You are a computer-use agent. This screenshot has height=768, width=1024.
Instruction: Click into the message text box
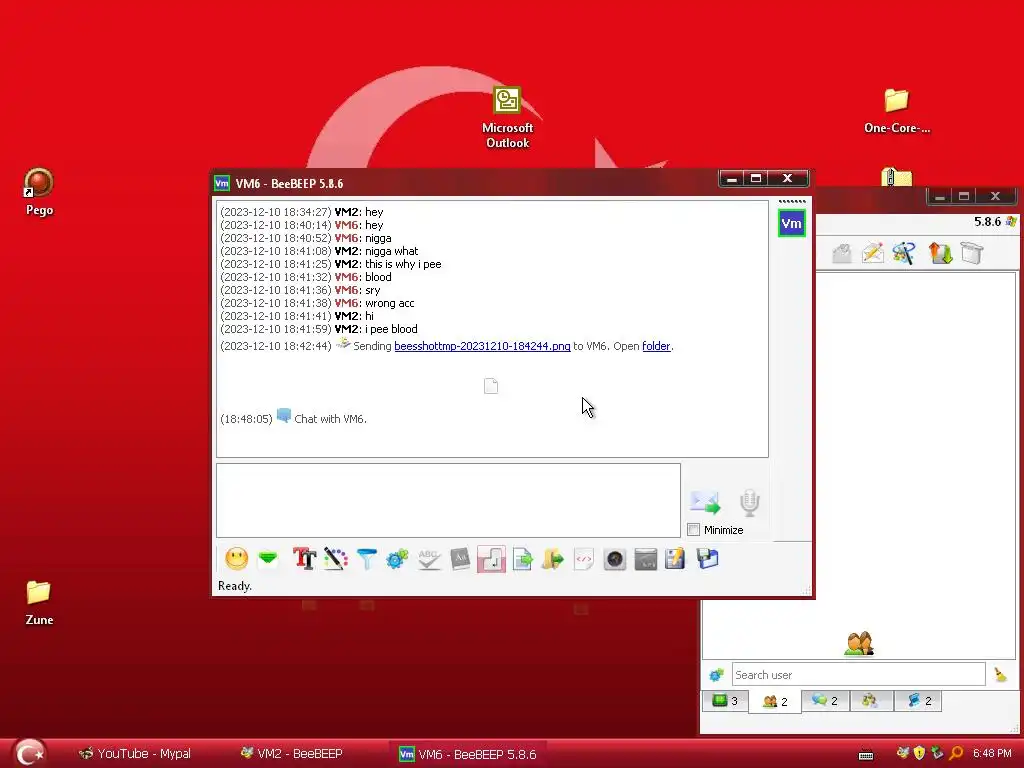click(448, 500)
